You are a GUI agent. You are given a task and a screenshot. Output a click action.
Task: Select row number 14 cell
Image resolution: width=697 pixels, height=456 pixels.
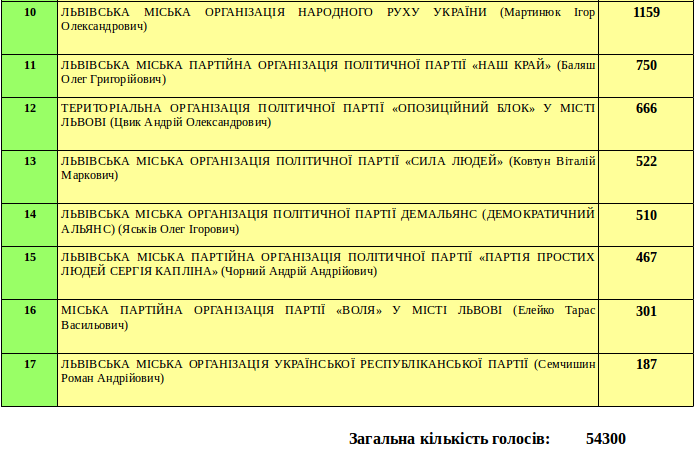tap(30, 225)
